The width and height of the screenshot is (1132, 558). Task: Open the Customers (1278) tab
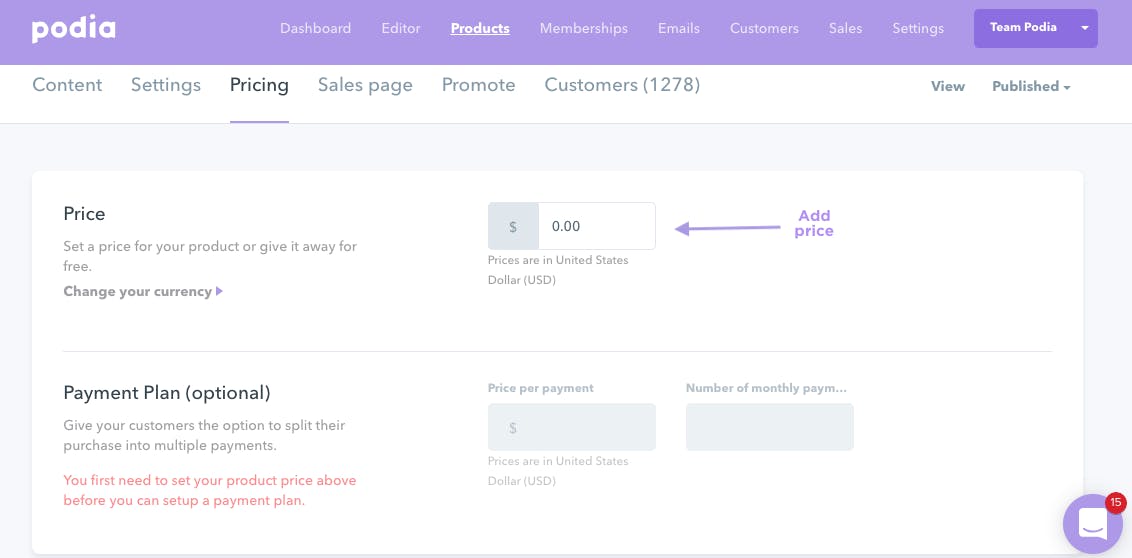click(x=622, y=85)
